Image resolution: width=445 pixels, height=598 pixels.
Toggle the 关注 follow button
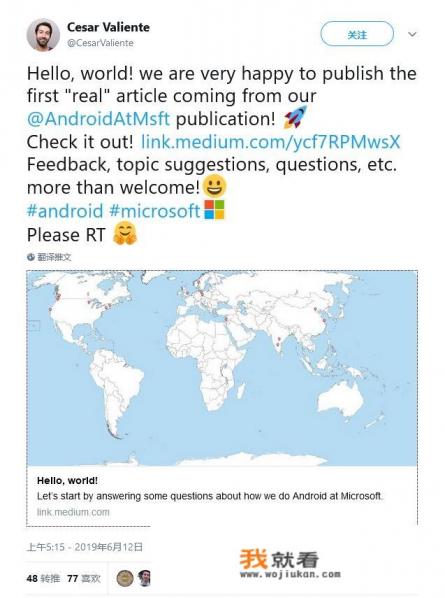coord(357,34)
